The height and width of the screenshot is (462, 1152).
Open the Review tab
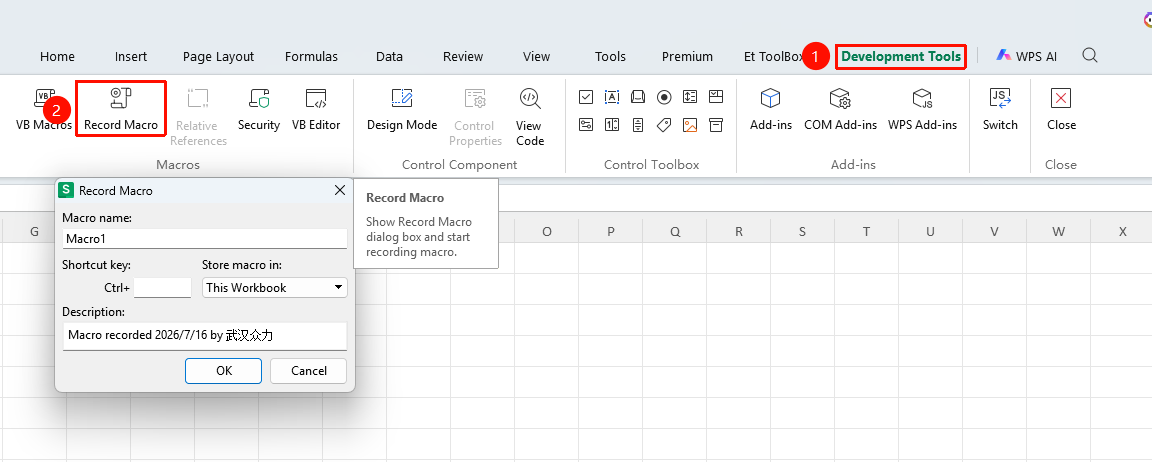coord(463,57)
